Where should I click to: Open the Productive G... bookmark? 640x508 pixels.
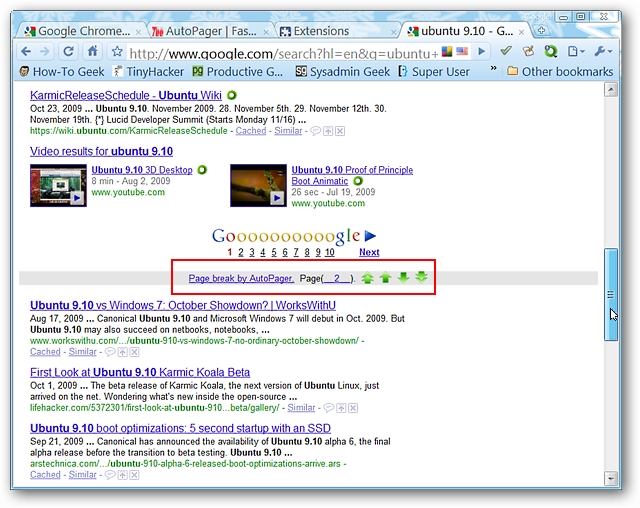coord(238,72)
